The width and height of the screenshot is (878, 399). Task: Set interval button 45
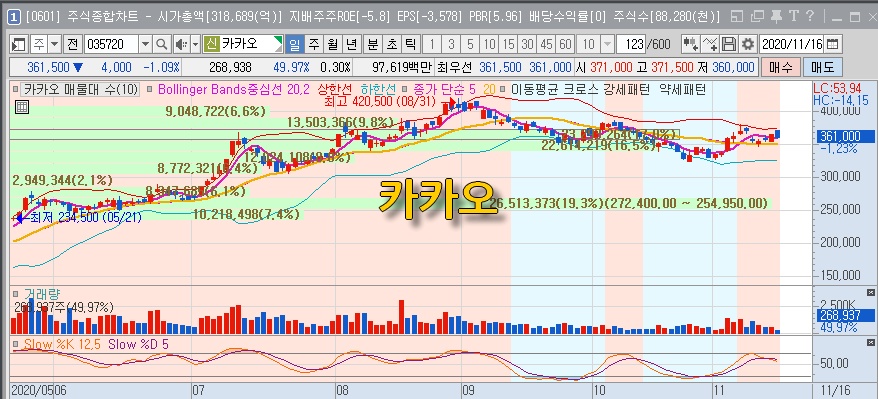click(547, 44)
